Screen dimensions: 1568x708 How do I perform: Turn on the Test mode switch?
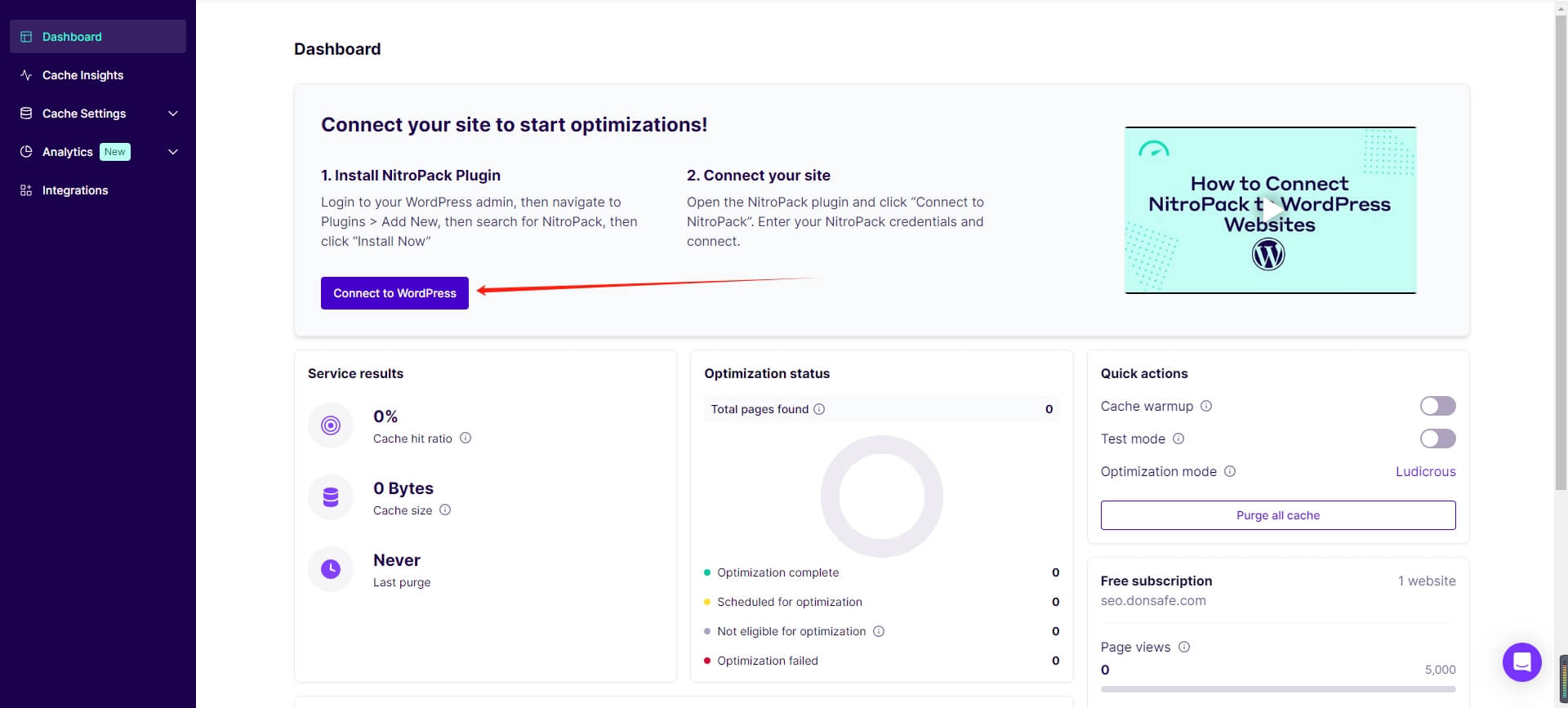click(1437, 439)
